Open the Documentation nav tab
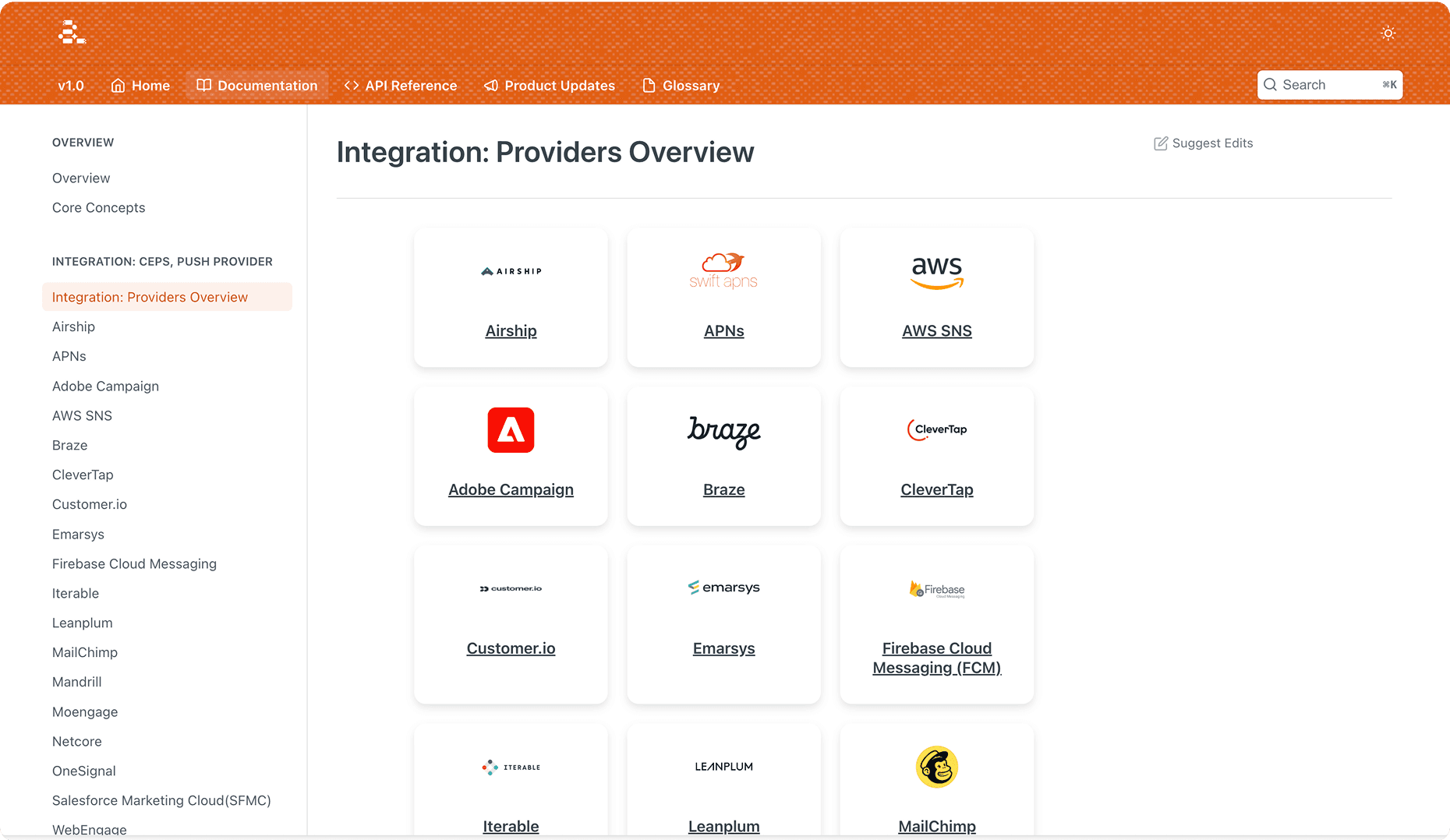 [x=257, y=86]
